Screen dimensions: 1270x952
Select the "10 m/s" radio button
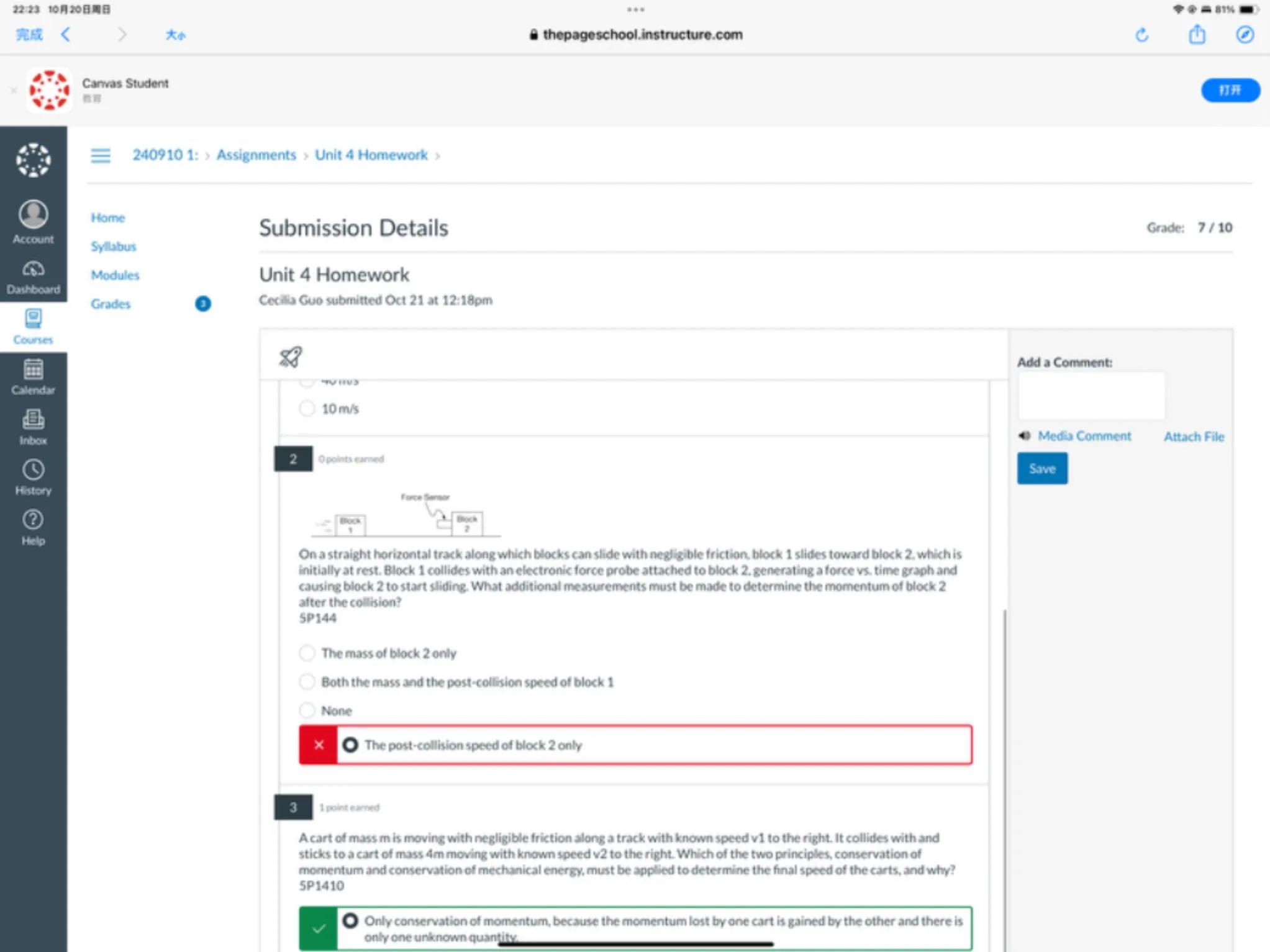[x=307, y=408]
